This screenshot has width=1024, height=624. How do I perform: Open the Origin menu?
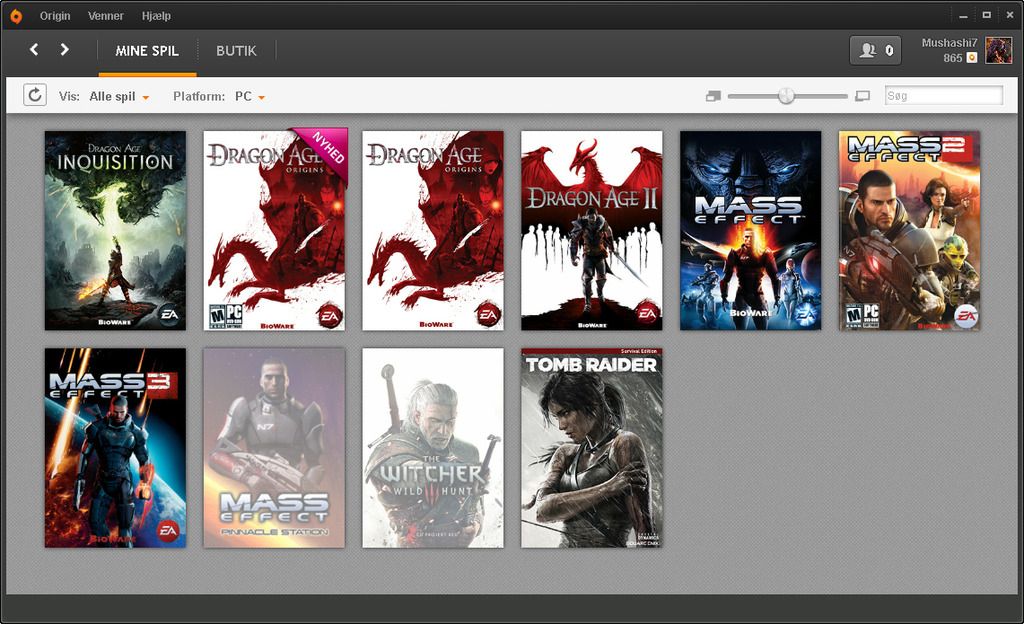click(55, 16)
